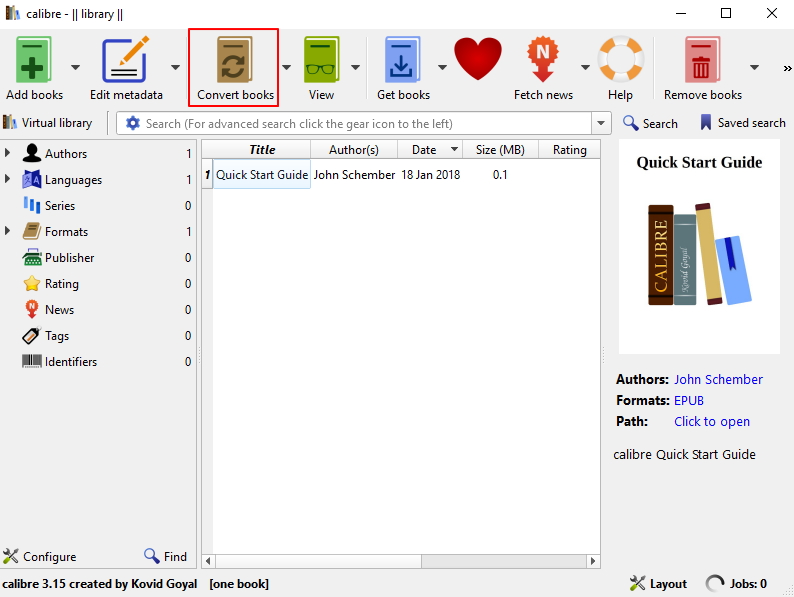Screen dimensions: 794x597
Task: Open the Layout button in status bar
Action: pos(658,584)
